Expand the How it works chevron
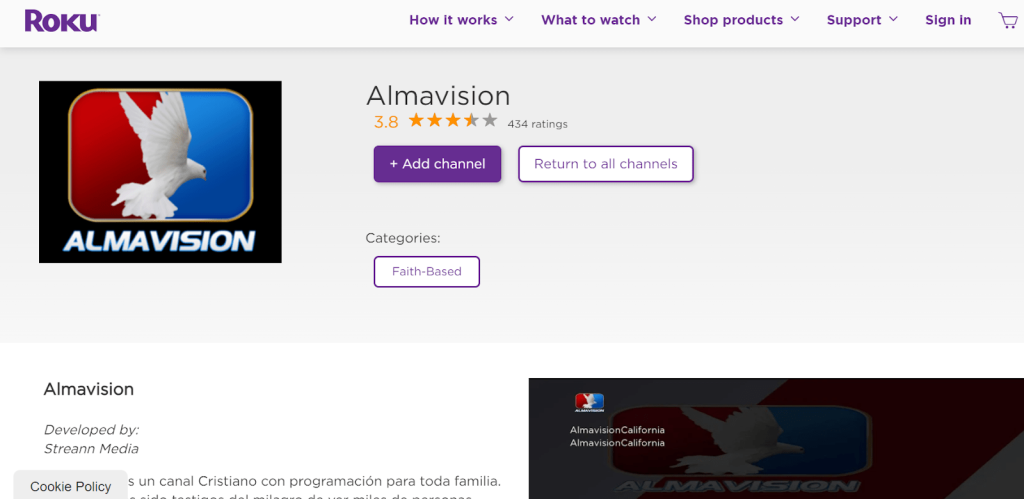 [509, 19]
